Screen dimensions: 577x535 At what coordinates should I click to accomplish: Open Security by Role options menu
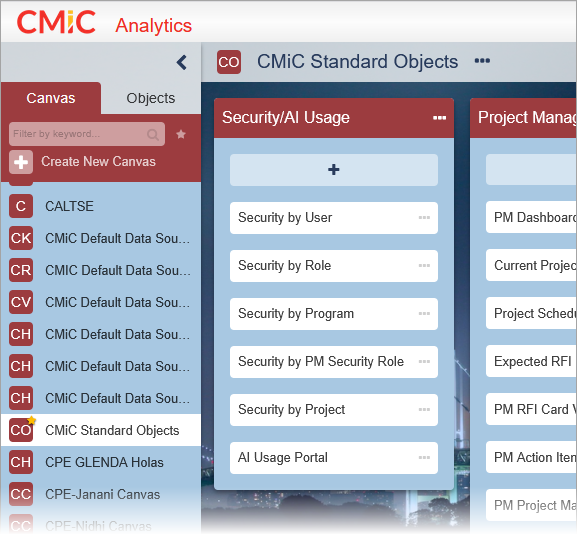tap(424, 266)
